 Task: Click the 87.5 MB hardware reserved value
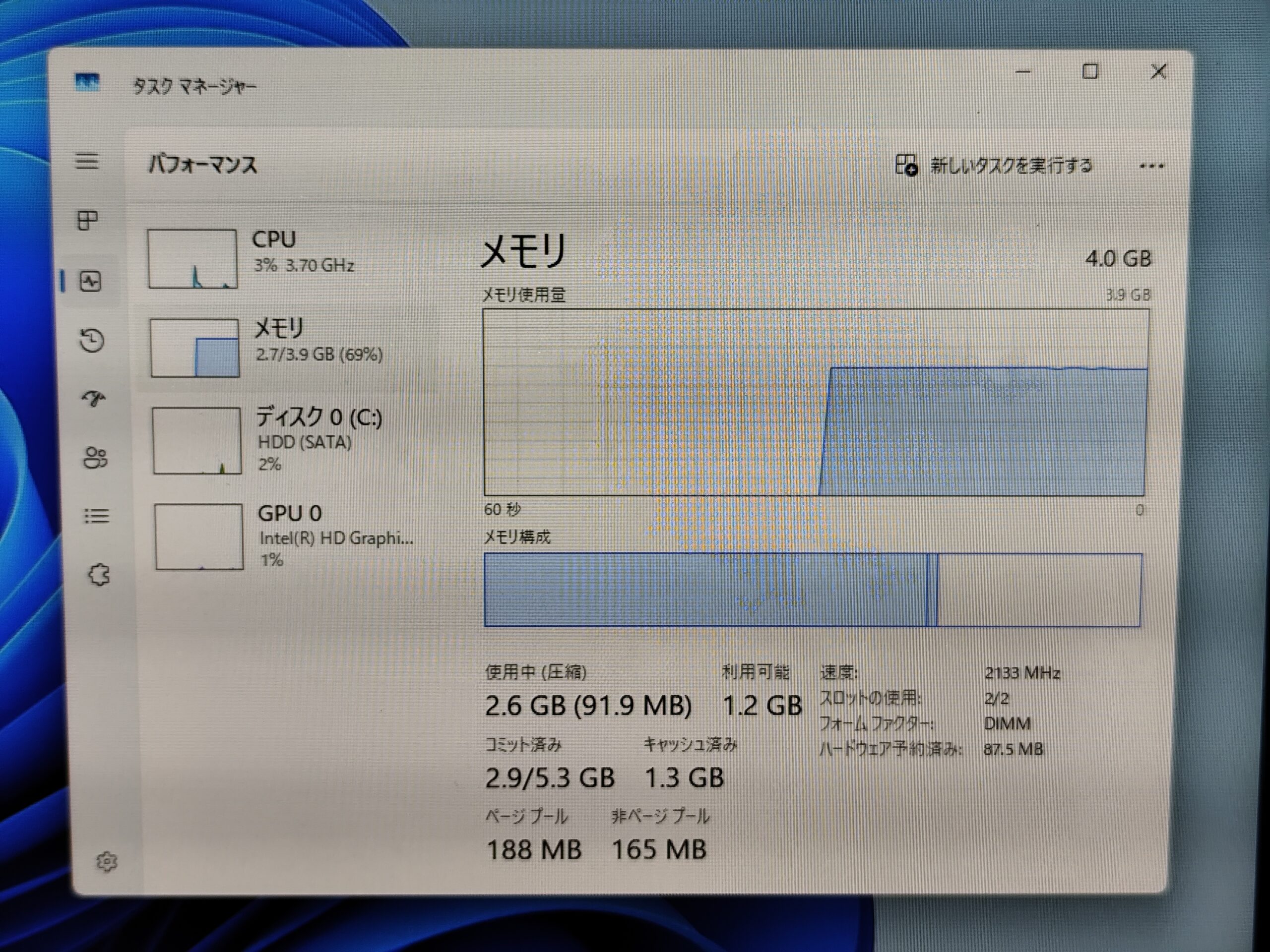click(x=1014, y=749)
